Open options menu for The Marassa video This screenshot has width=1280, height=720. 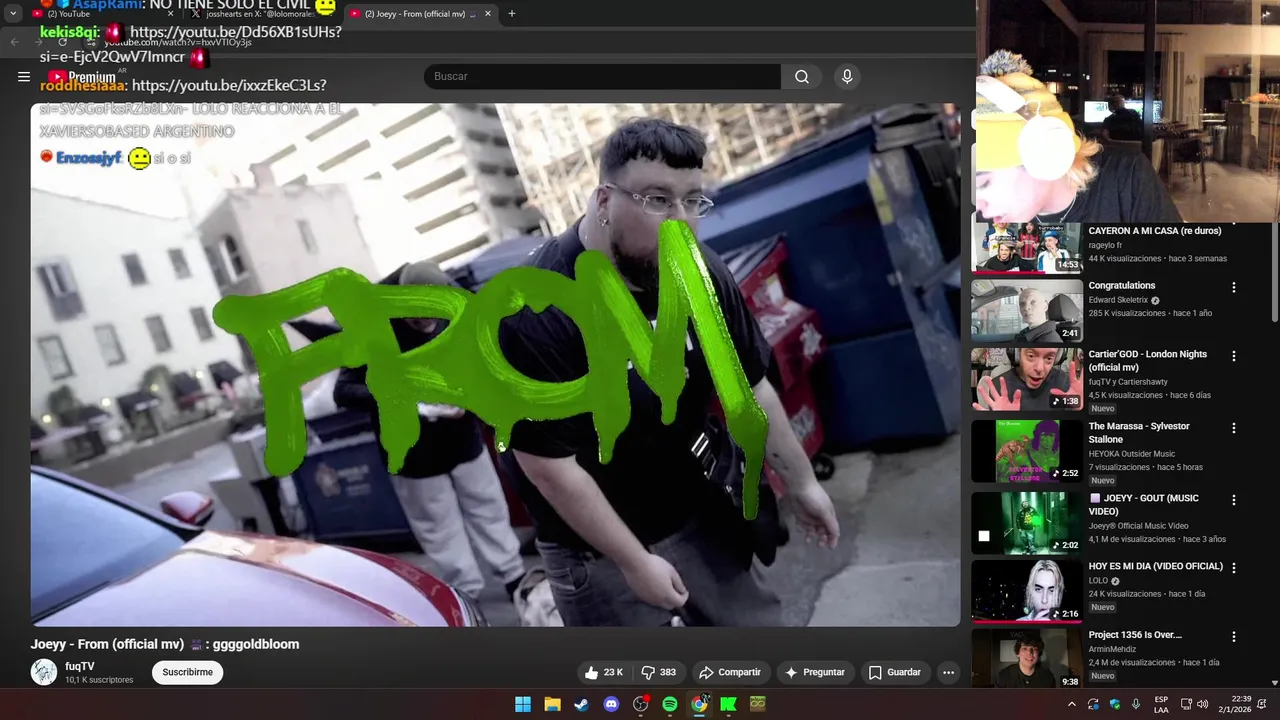pyautogui.click(x=1233, y=428)
